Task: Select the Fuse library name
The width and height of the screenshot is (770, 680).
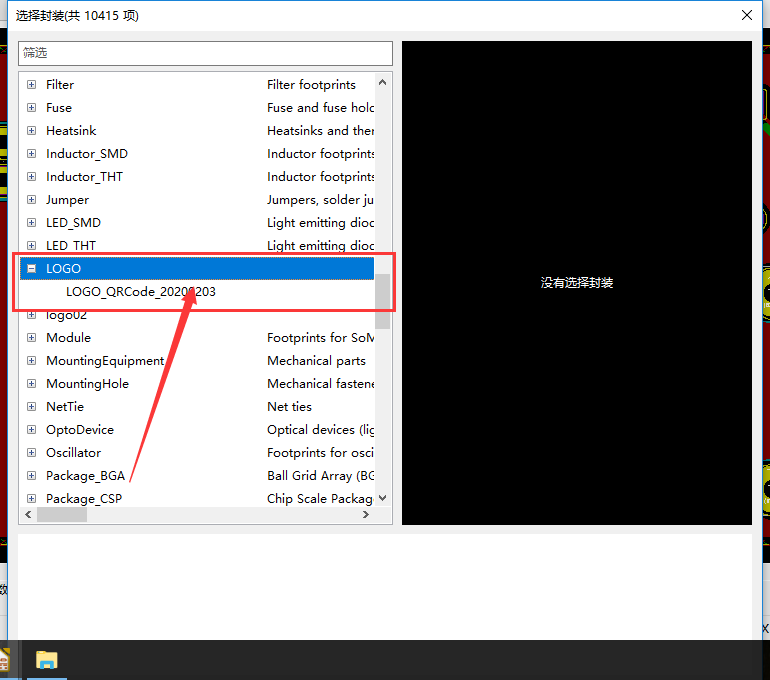Action: [x=59, y=108]
